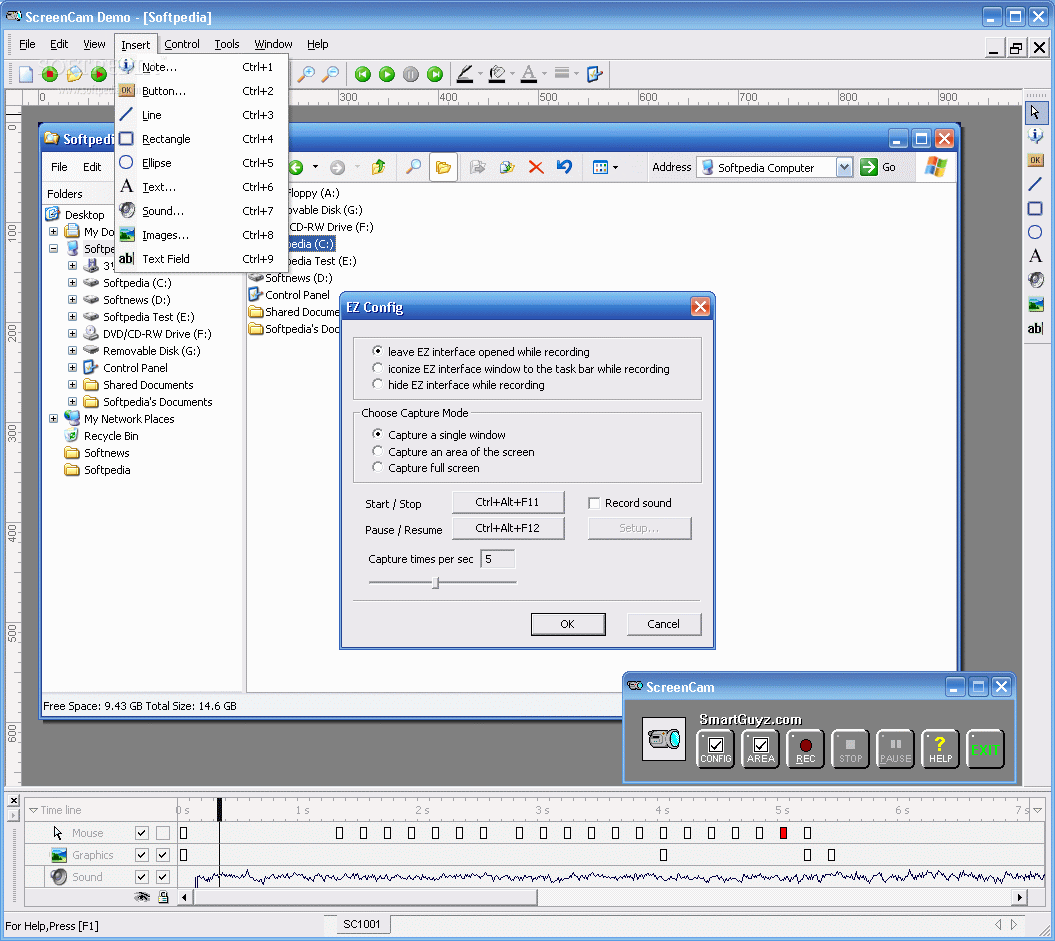Open the Address combo box dropdown

coord(844,167)
